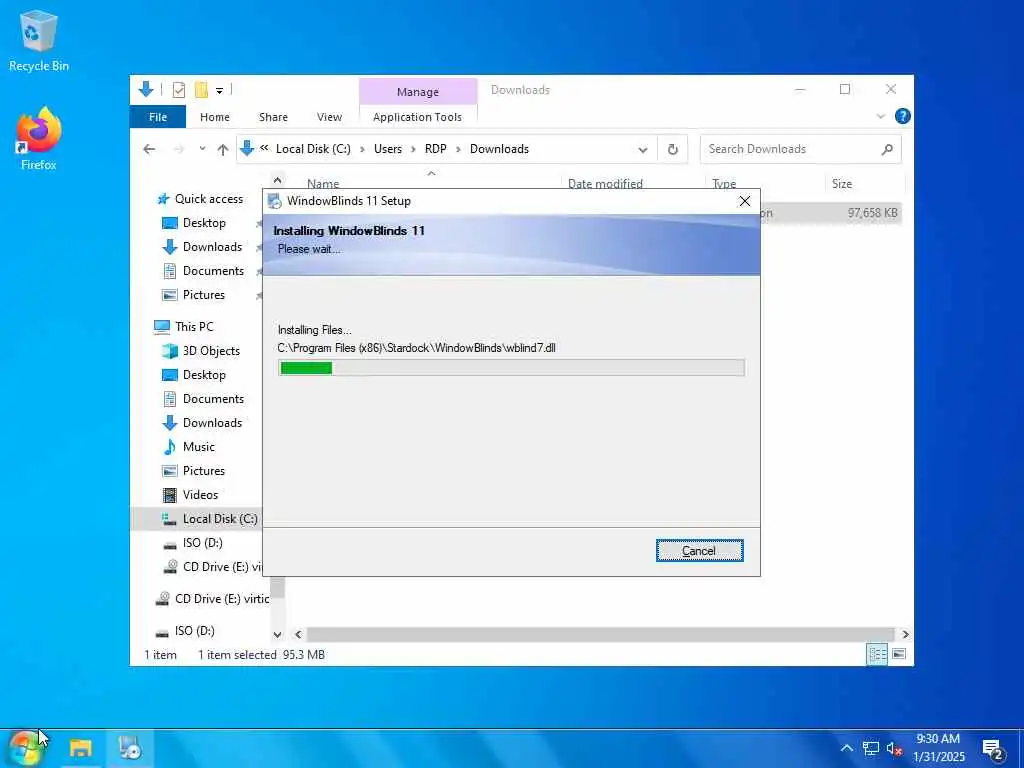Image resolution: width=1024 pixels, height=768 pixels.
Task: Open the network status tray icon
Action: tap(871, 748)
